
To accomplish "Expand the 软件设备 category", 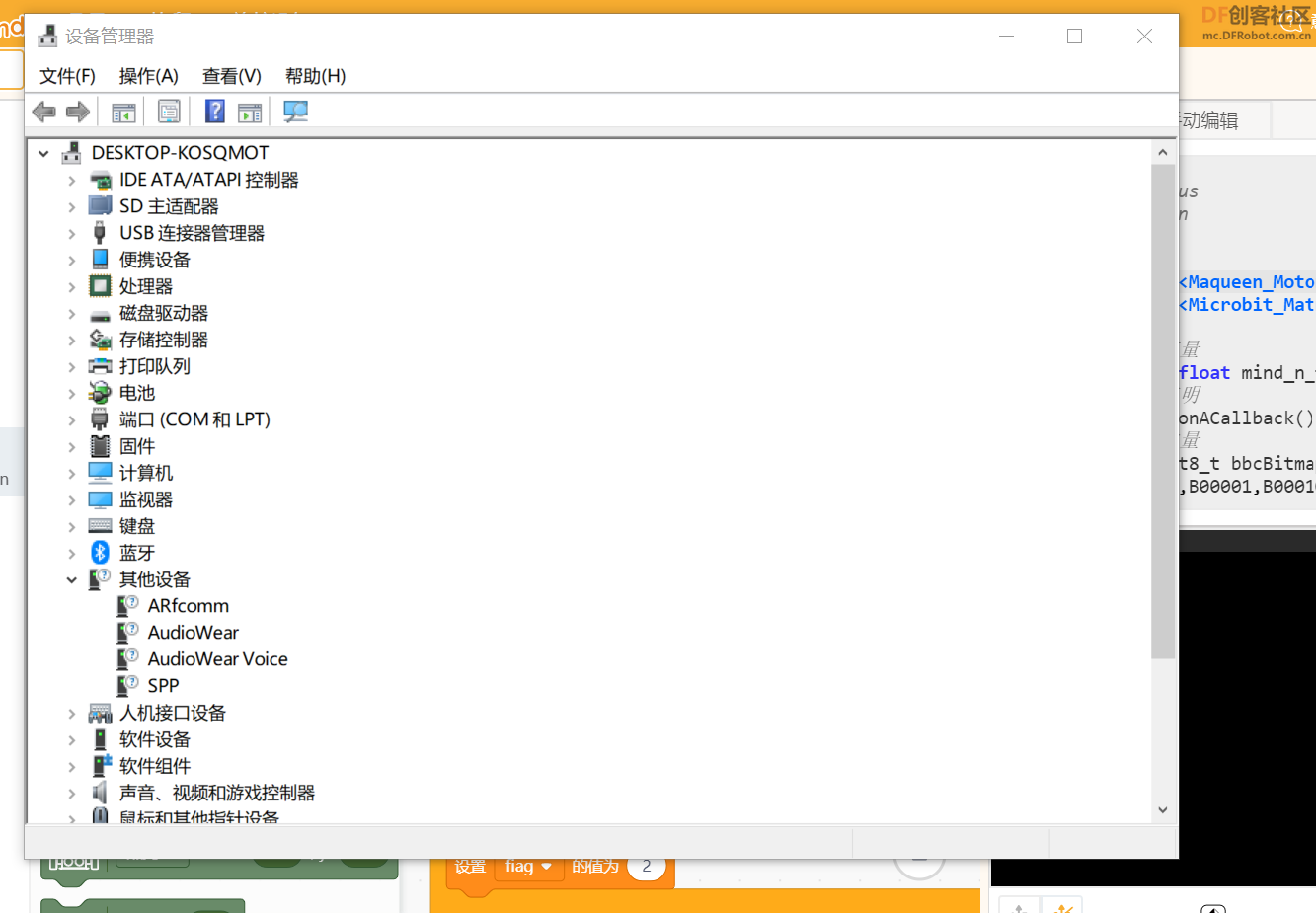I will tap(71, 739).
